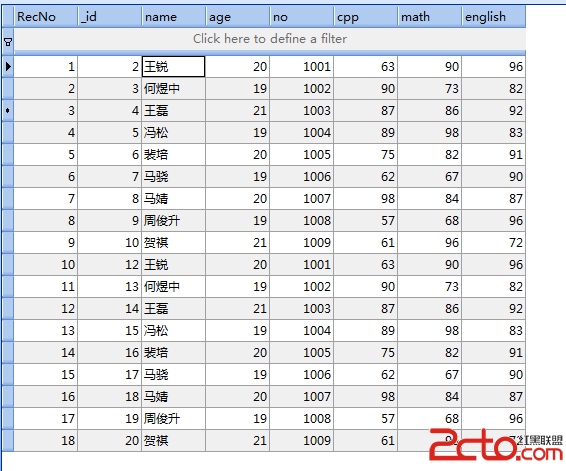Open 'Click here to define a filter' row

pos(270,39)
